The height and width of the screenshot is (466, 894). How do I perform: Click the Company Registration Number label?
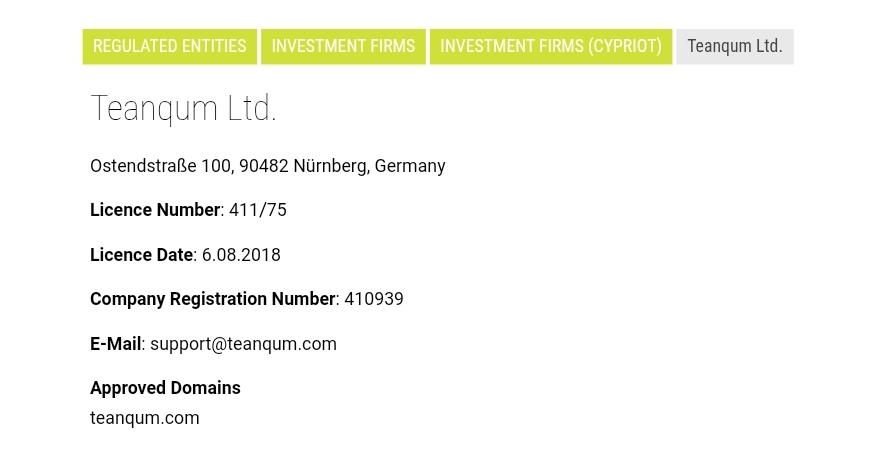click(213, 299)
